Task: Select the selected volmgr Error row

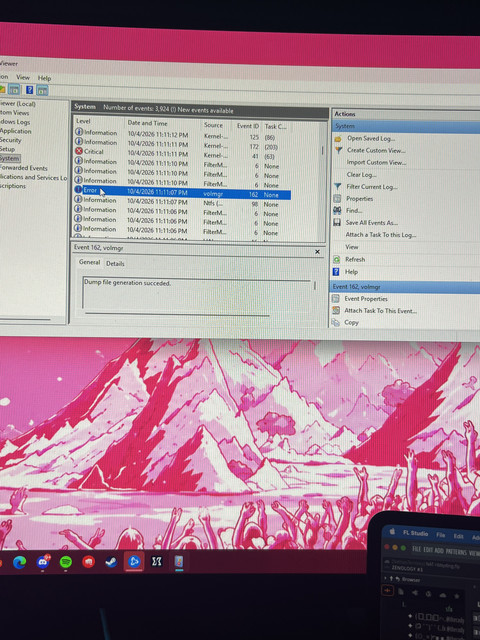Action: [182, 192]
